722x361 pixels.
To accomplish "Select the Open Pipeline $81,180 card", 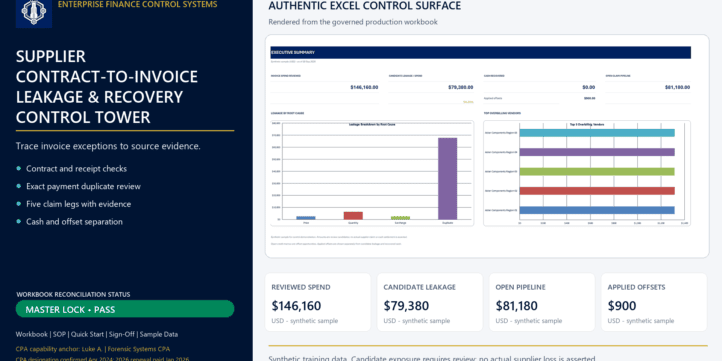I will coord(542,302).
